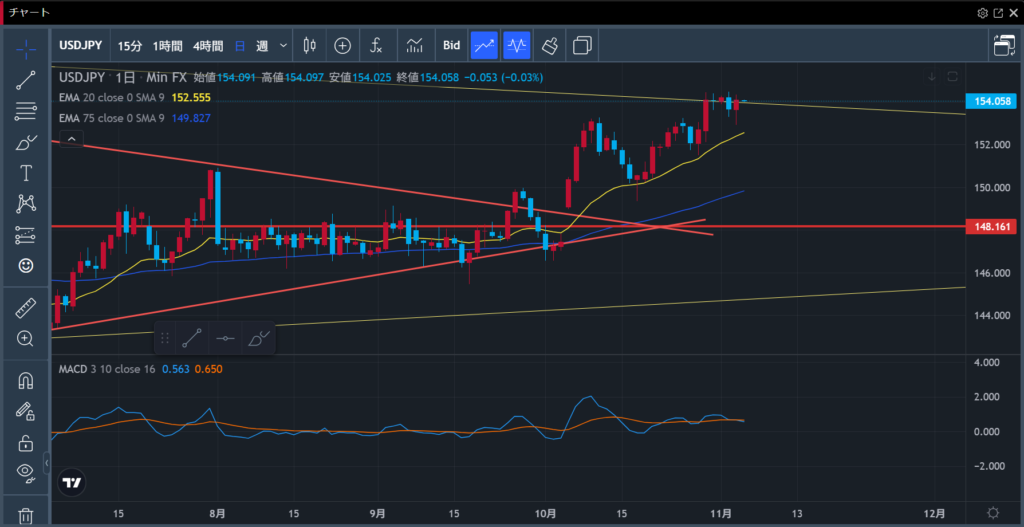Screen dimensions: 1024x527
Task: Switch to the 15分 timeframe
Action: tap(130, 46)
